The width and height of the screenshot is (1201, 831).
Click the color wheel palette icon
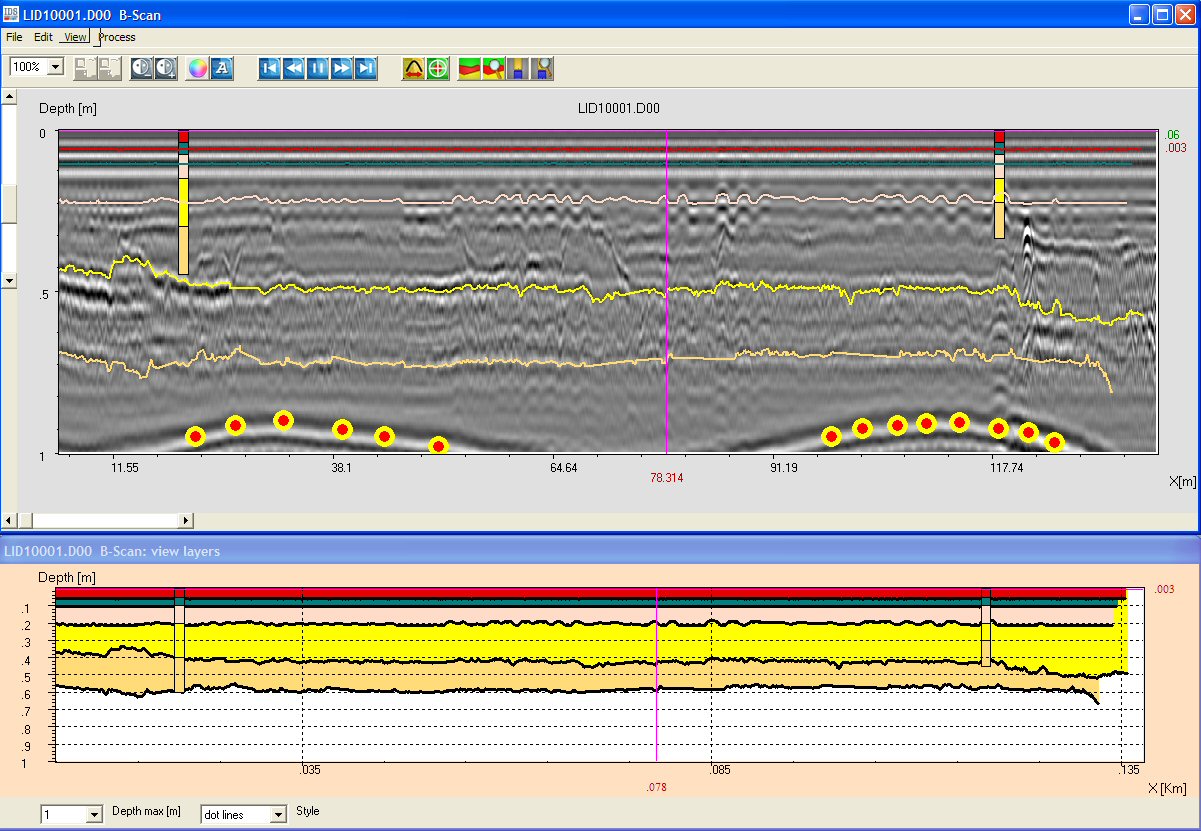pyautogui.click(x=198, y=68)
